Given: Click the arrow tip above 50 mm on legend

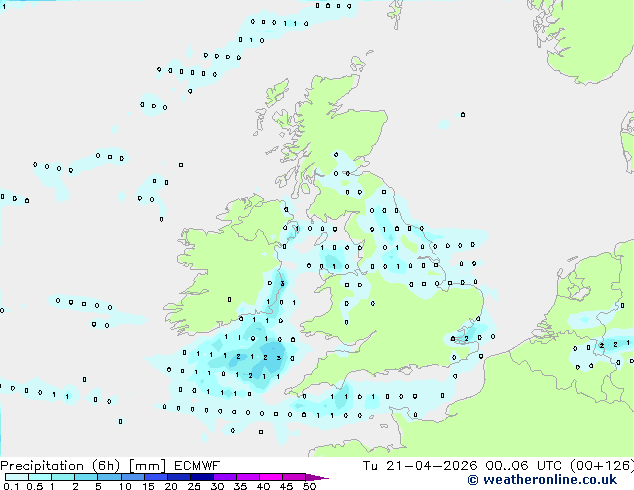Looking at the screenshot, I should [x=317, y=477].
